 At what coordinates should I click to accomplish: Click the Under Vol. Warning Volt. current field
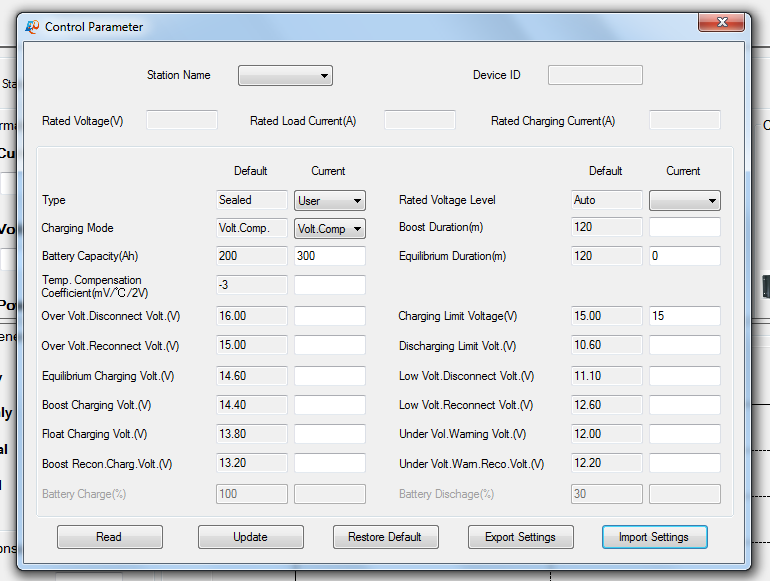point(684,435)
